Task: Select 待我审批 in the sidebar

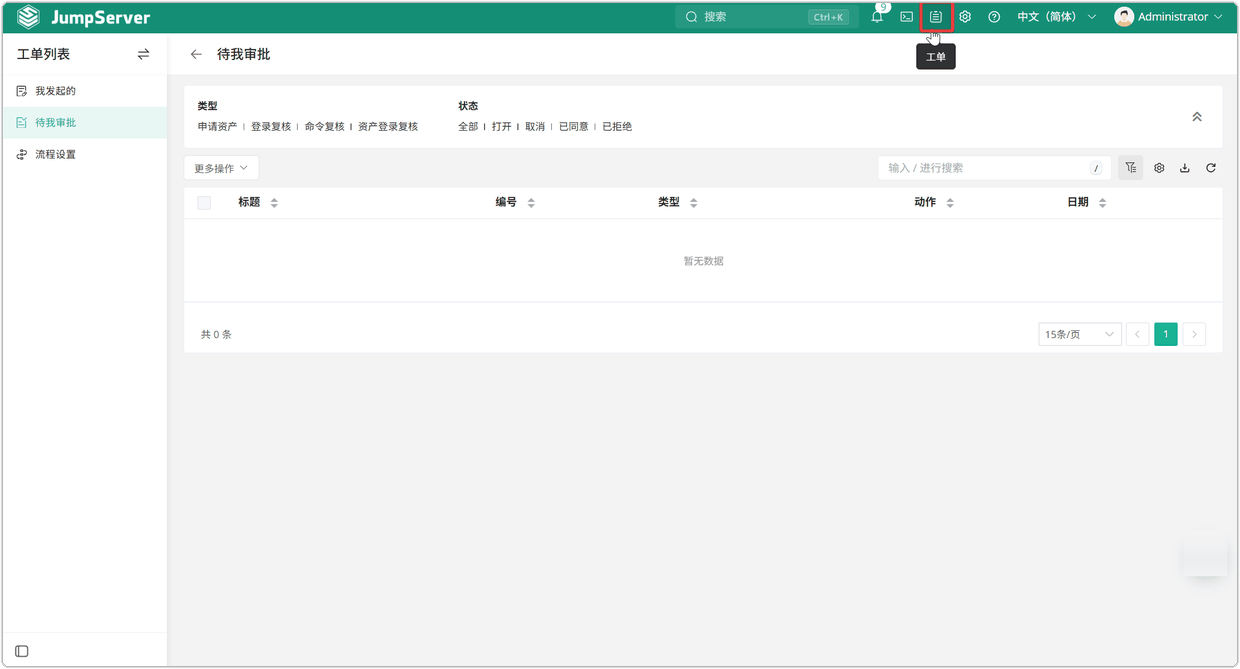Action: (84, 123)
